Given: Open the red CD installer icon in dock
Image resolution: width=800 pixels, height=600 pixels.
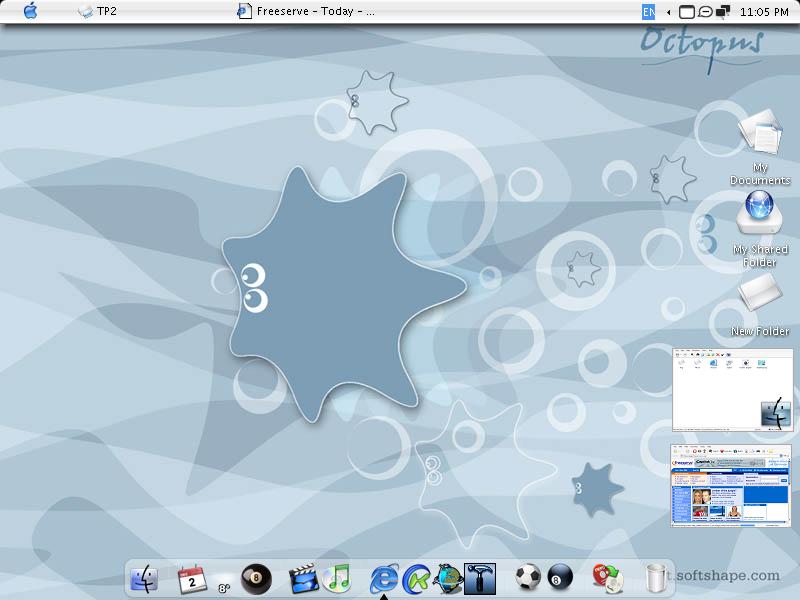Looking at the screenshot, I should [607, 579].
